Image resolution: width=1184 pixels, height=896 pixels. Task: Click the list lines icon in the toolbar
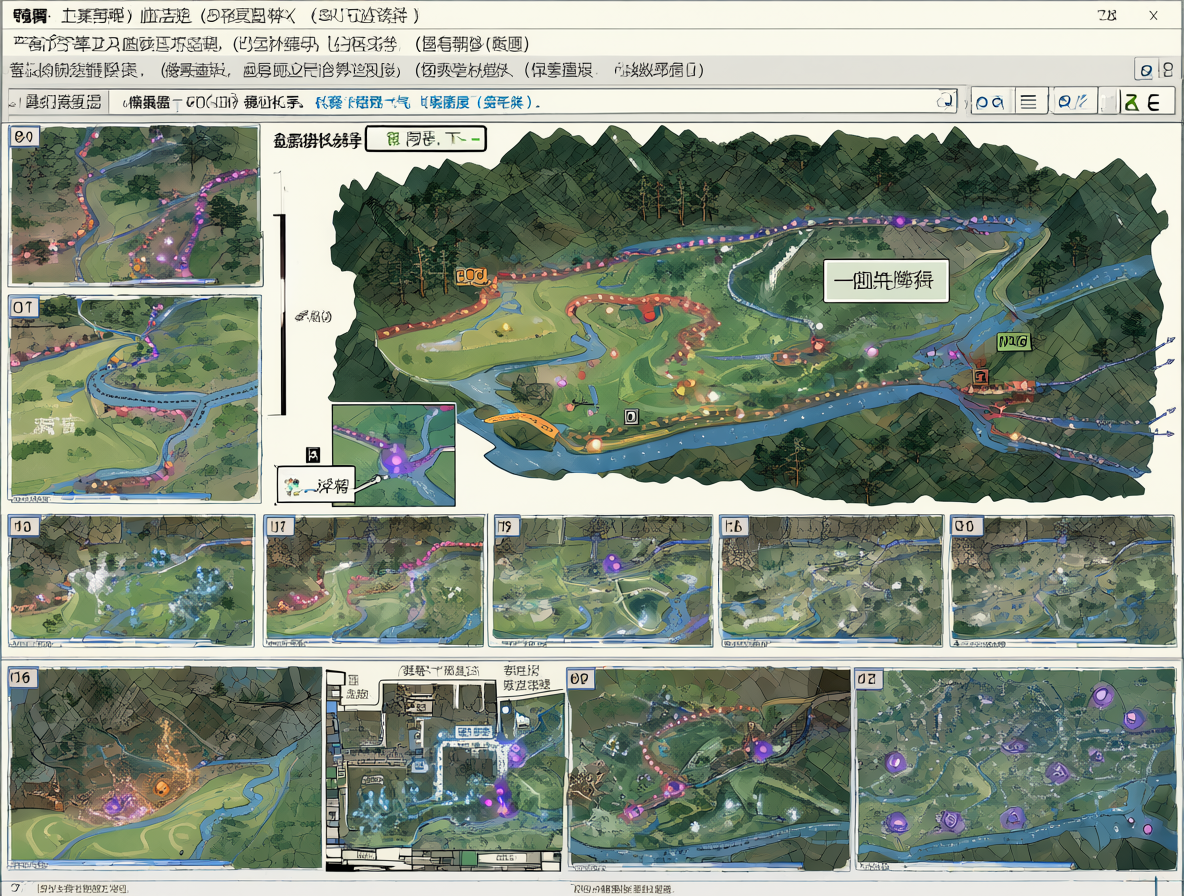pyautogui.click(x=1028, y=102)
